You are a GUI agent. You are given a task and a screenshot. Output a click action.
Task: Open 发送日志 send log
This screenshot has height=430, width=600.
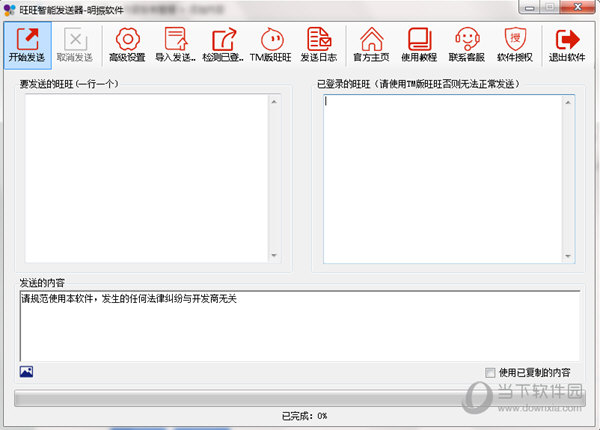tap(319, 45)
